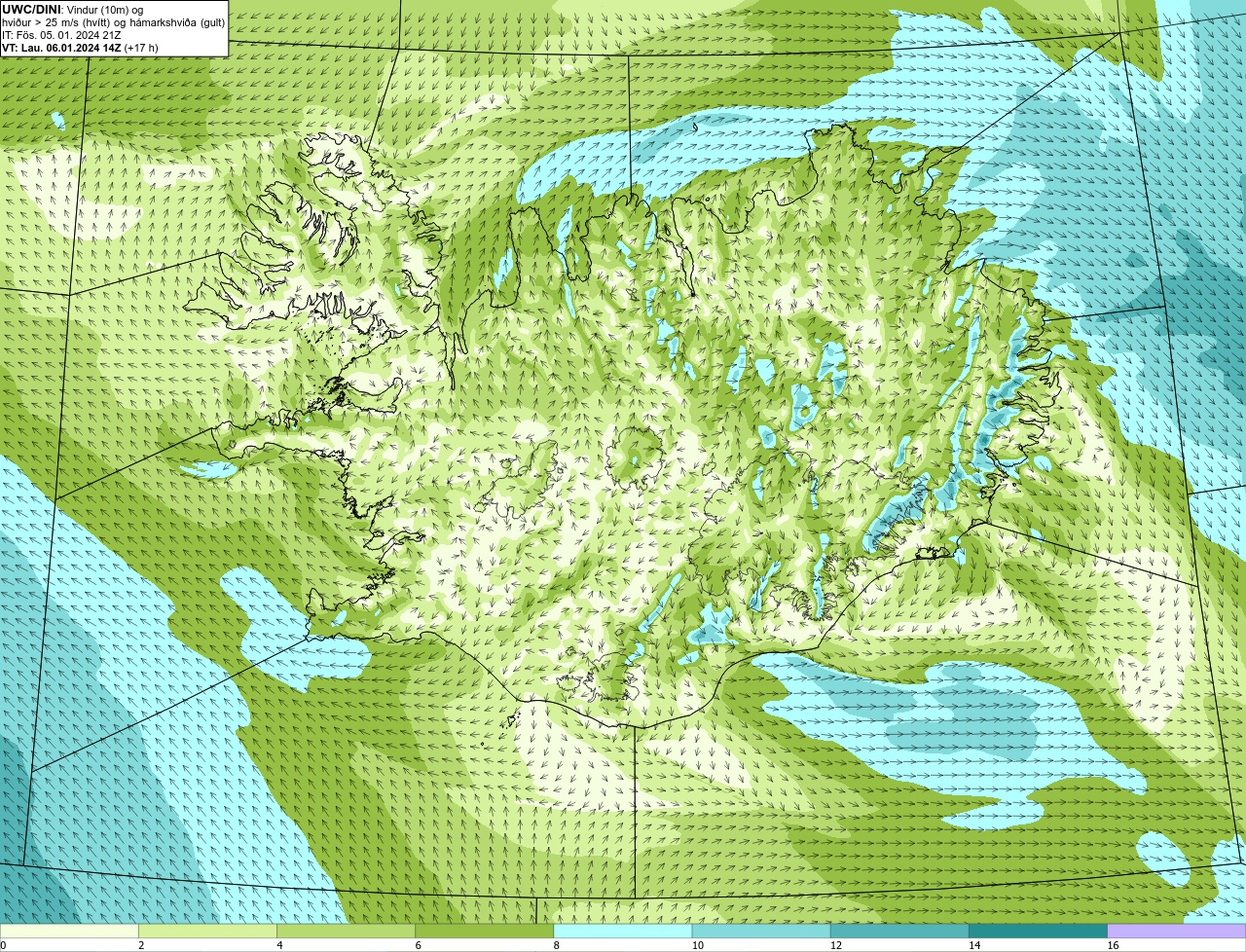Click the legend swatch between 6 and 8
Image resolution: width=1246 pixels, height=952 pixels.
[485, 932]
